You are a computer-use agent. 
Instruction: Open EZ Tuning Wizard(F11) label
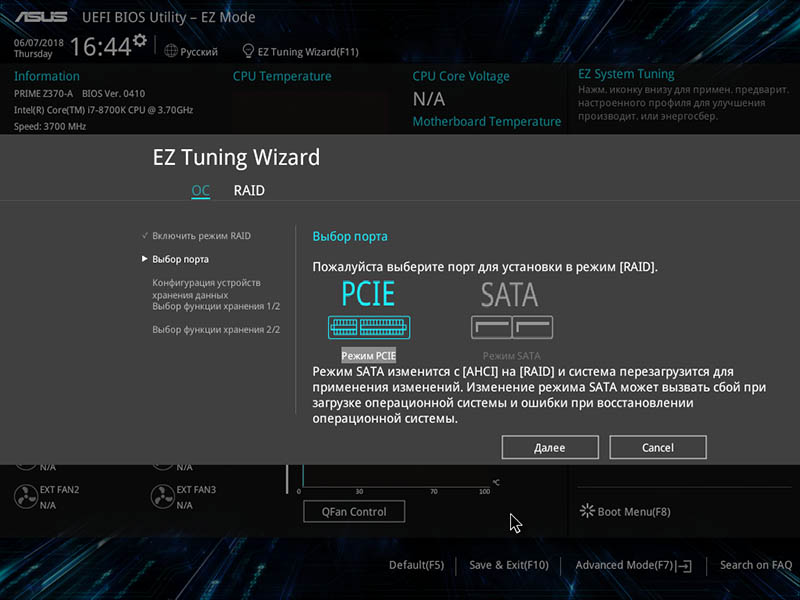point(308,52)
